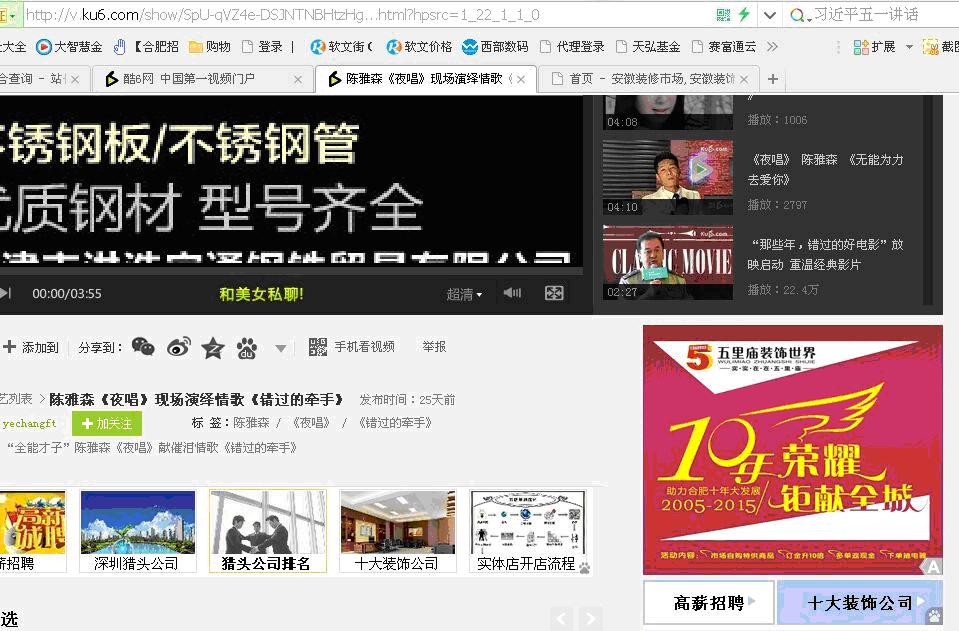959x631 pixels.
Task: Open the extensions dropdown arrow
Action: point(909,47)
